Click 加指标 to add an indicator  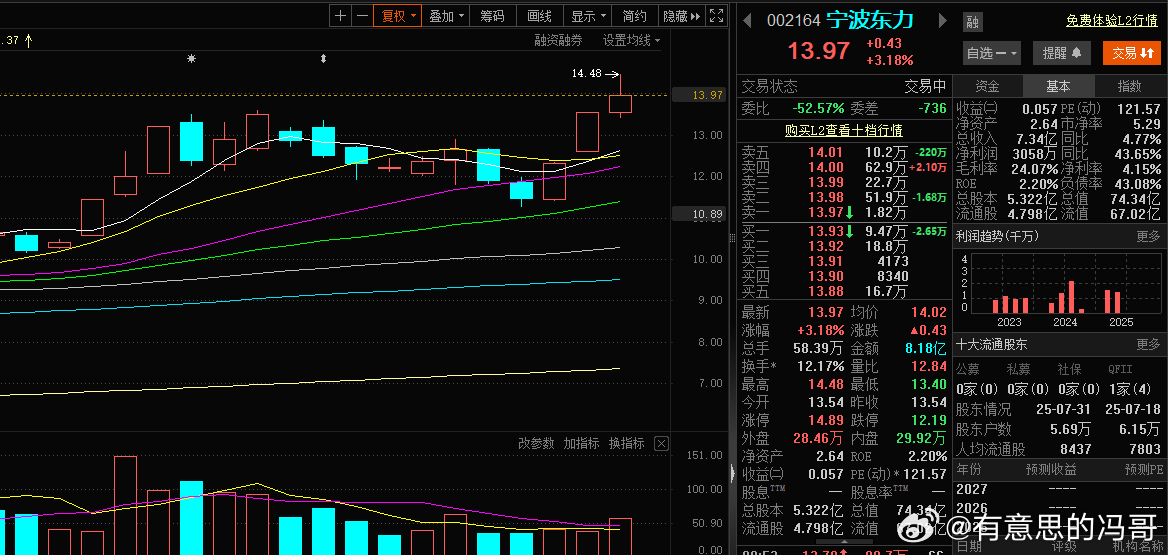pyautogui.click(x=581, y=443)
